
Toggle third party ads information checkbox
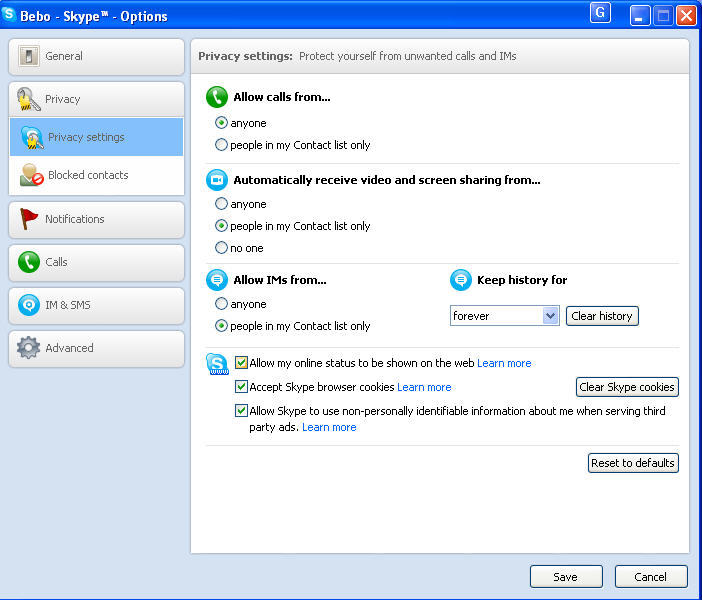pos(241,411)
